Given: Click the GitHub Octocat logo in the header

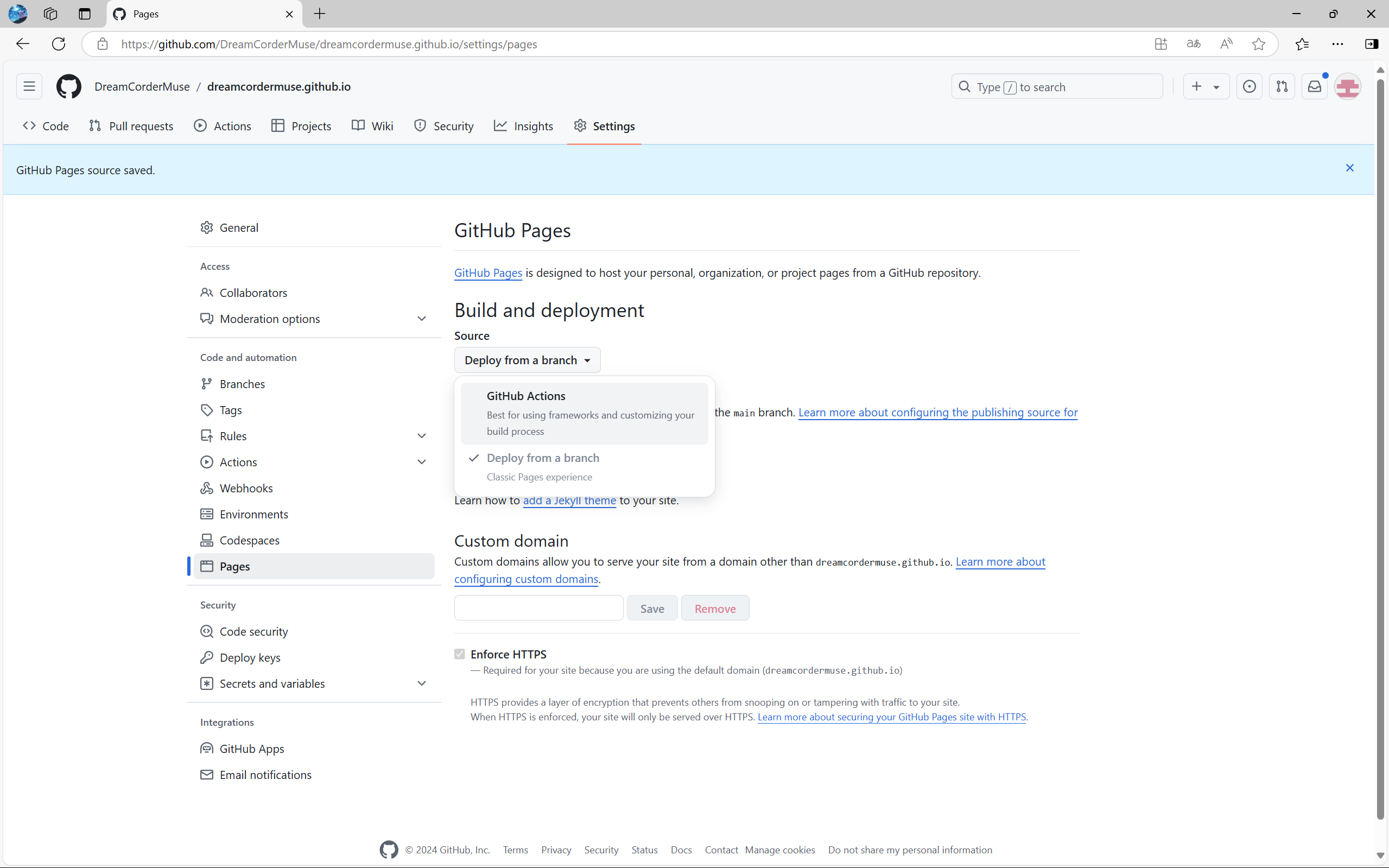Looking at the screenshot, I should (x=68, y=87).
